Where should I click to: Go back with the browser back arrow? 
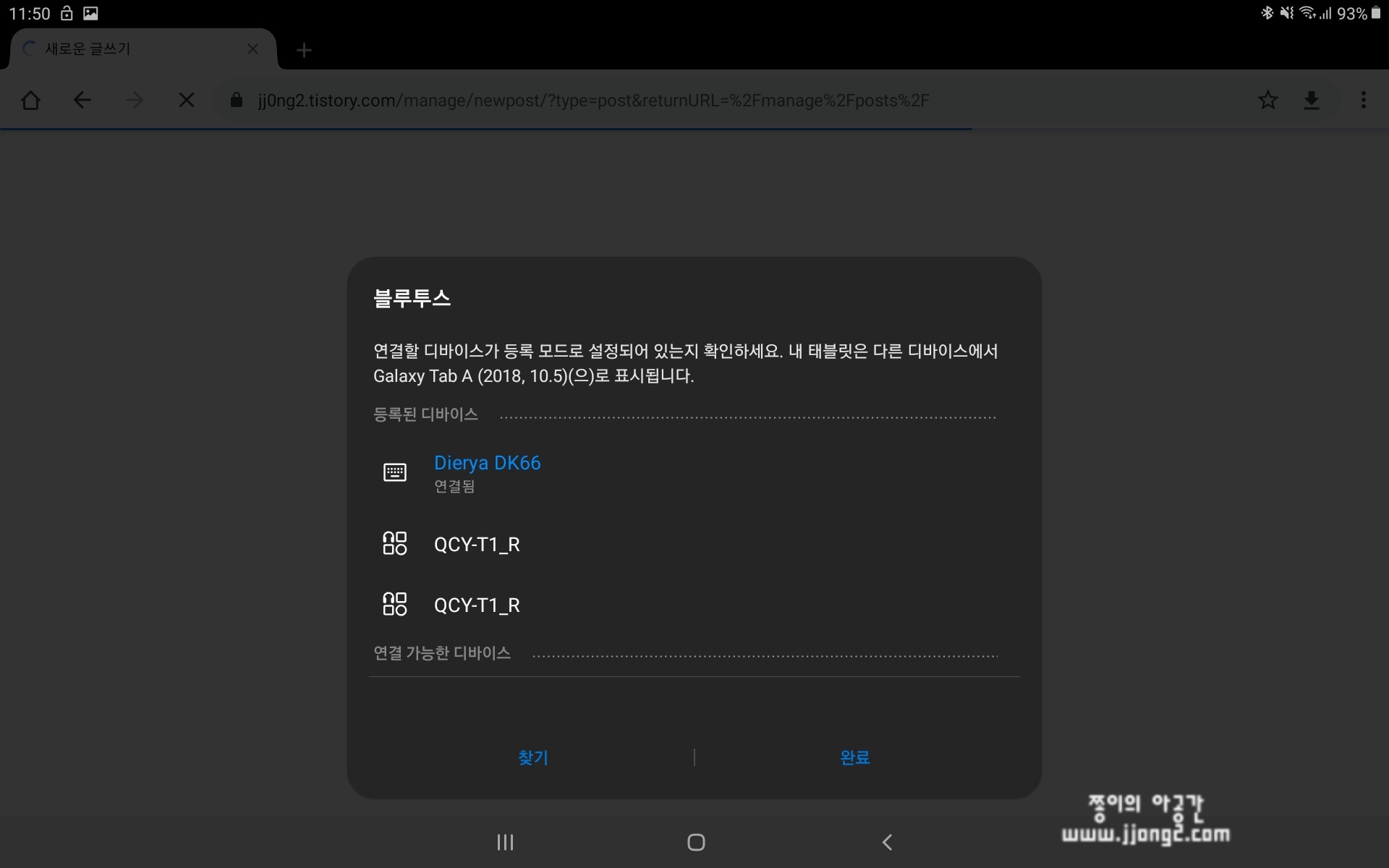click(x=82, y=100)
